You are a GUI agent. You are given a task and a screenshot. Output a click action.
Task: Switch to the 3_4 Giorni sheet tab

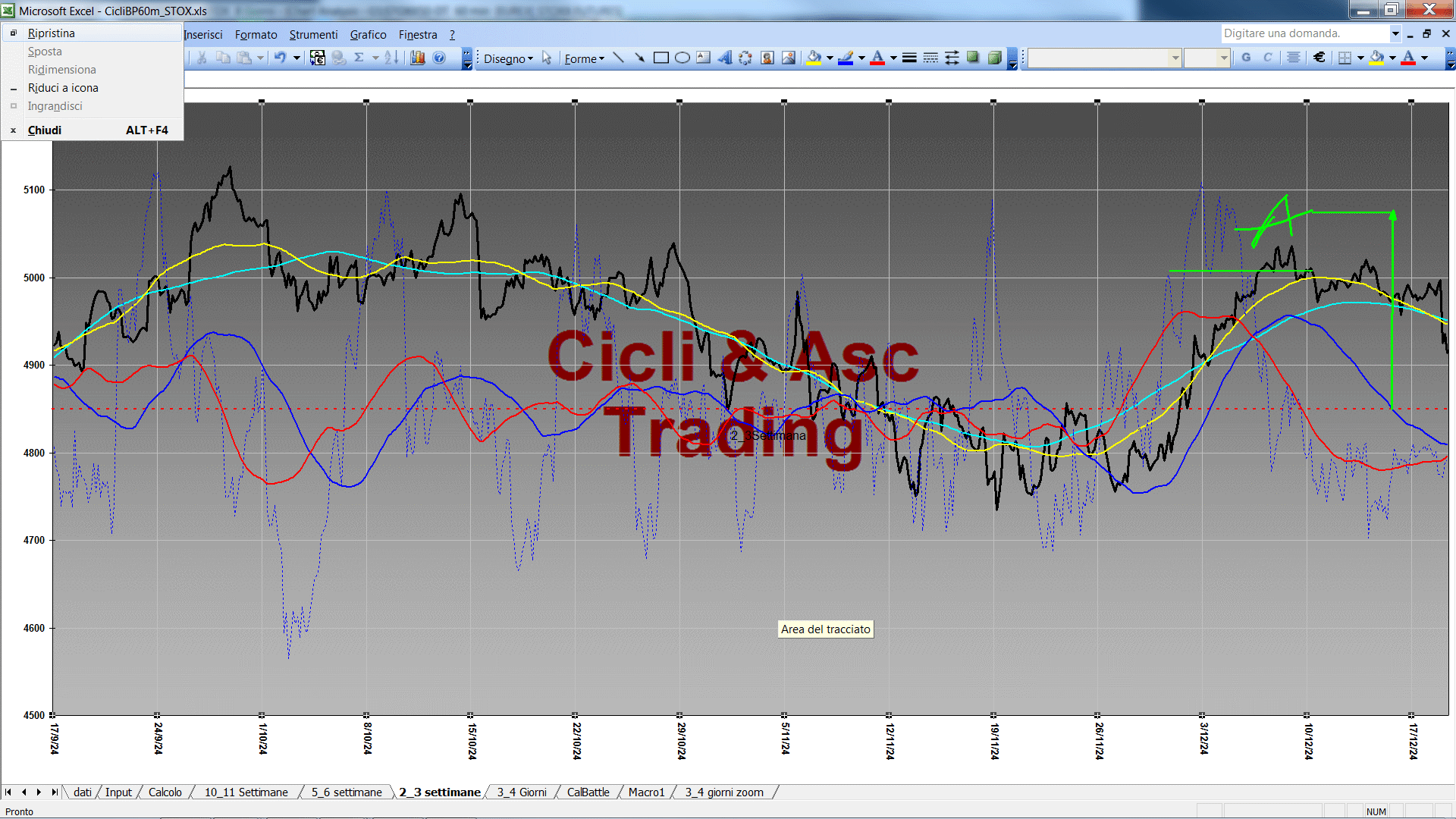(522, 792)
